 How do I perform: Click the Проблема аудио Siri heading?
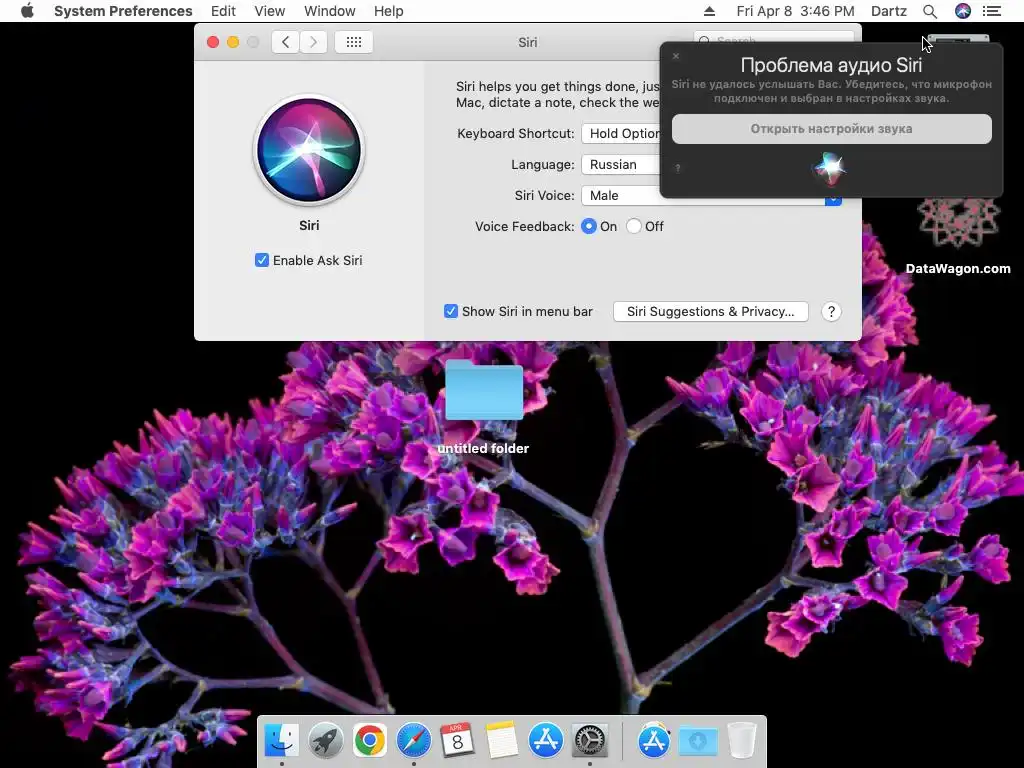pos(831,65)
